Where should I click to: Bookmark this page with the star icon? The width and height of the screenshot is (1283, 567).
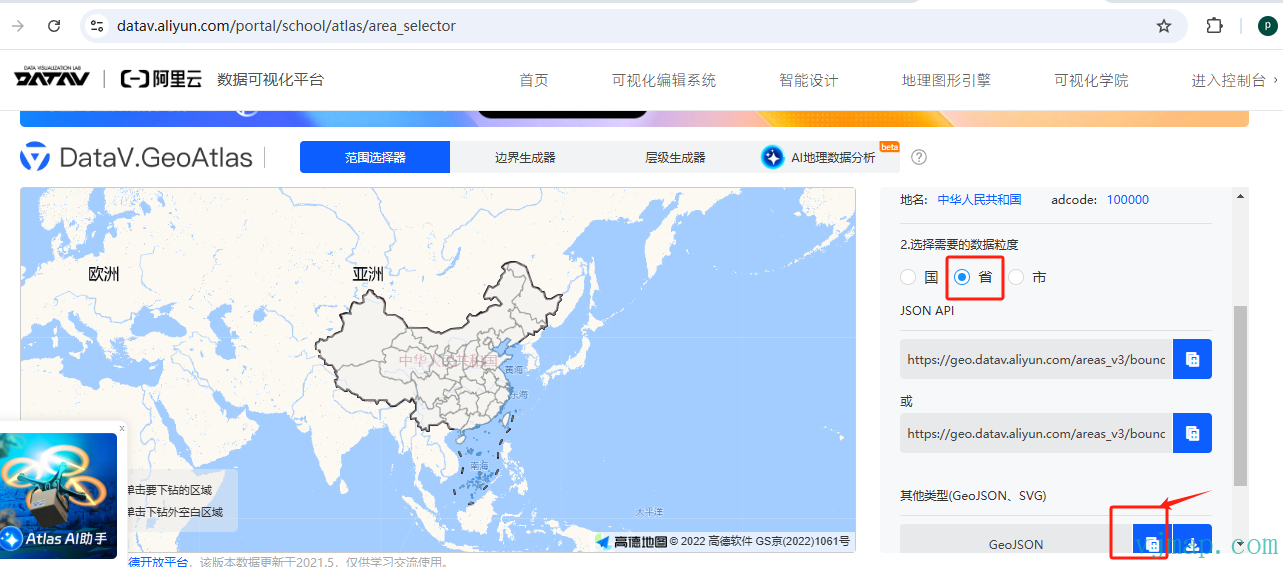(1164, 26)
